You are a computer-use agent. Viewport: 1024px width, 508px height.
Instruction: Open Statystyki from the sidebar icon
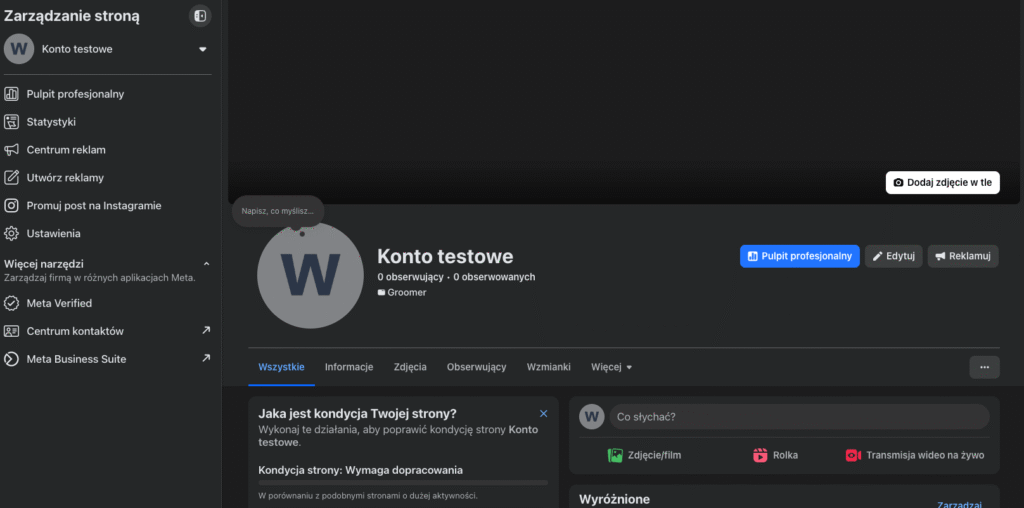(11, 122)
